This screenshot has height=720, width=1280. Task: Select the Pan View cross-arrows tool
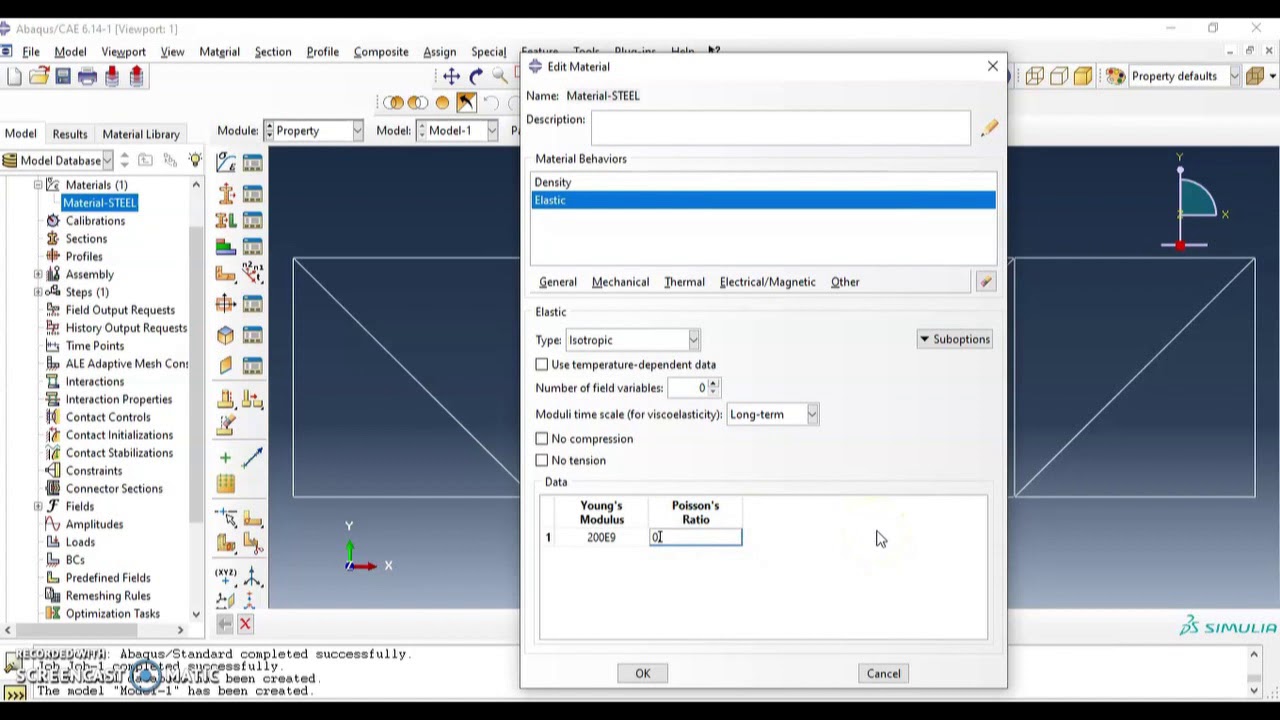(452, 76)
